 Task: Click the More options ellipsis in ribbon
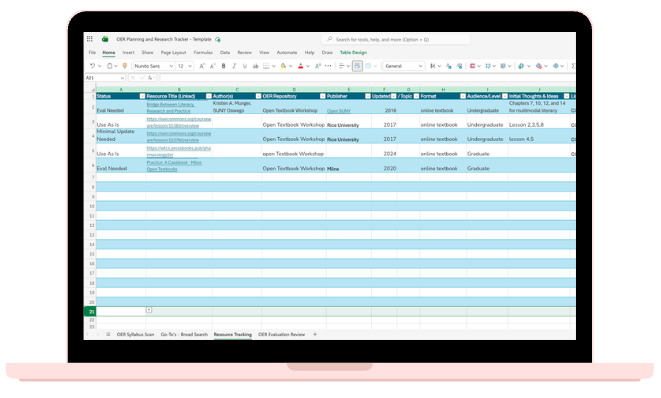coord(328,65)
